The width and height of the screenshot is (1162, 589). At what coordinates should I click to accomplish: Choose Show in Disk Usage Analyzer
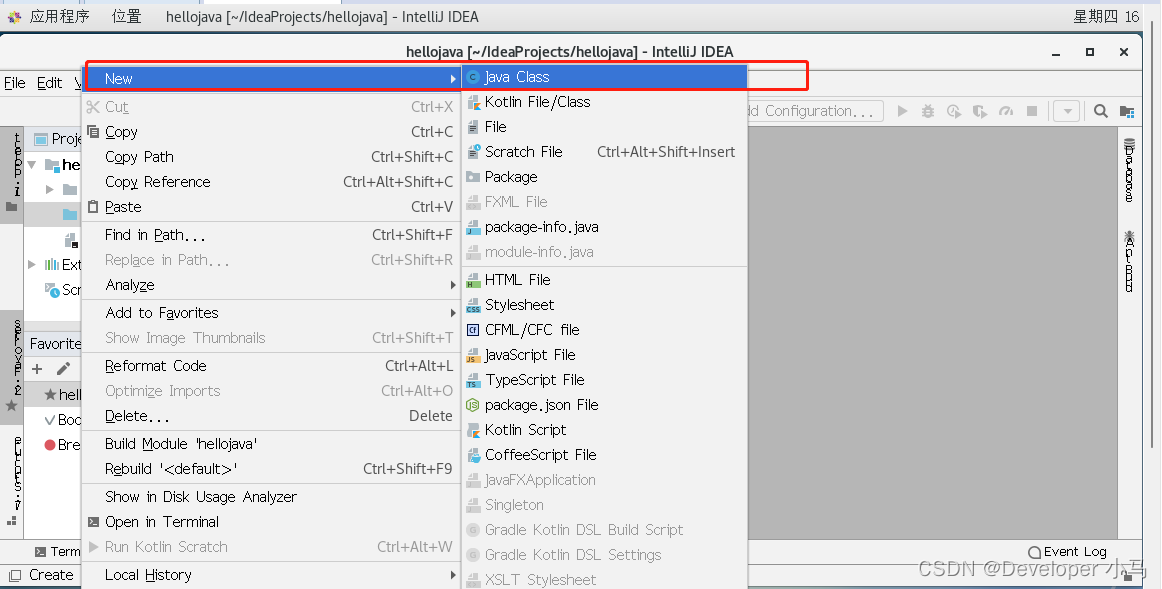(x=271, y=497)
